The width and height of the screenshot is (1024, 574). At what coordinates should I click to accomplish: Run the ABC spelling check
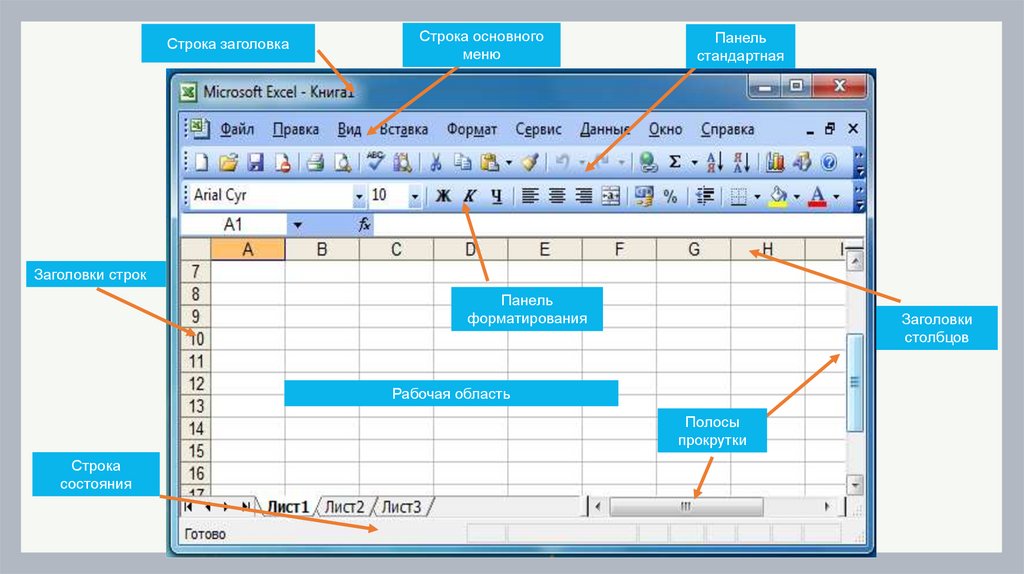[376, 161]
